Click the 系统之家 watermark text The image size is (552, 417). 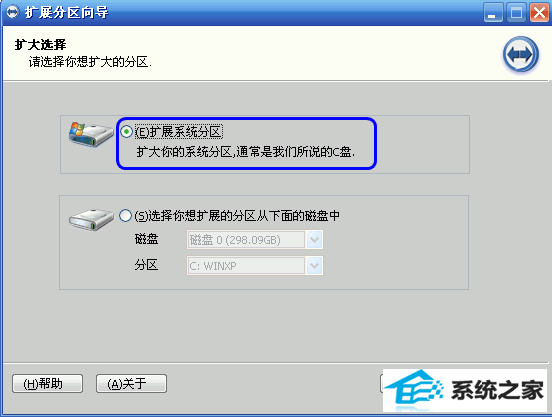(497, 390)
